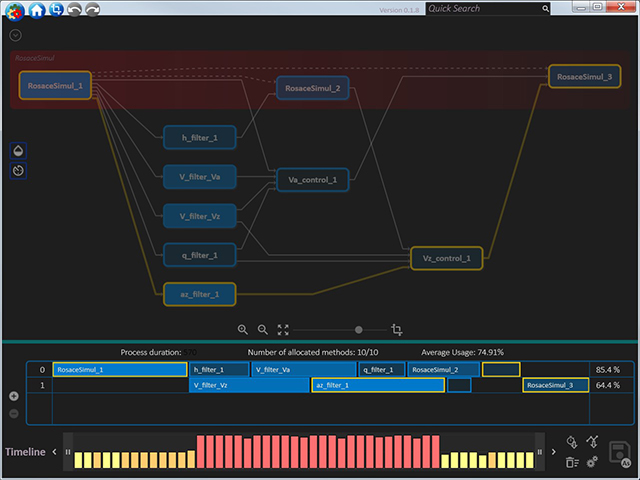640x480 pixels.
Task: Click az_filter_1 block in schedule row 1
Action: coord(378,385)
